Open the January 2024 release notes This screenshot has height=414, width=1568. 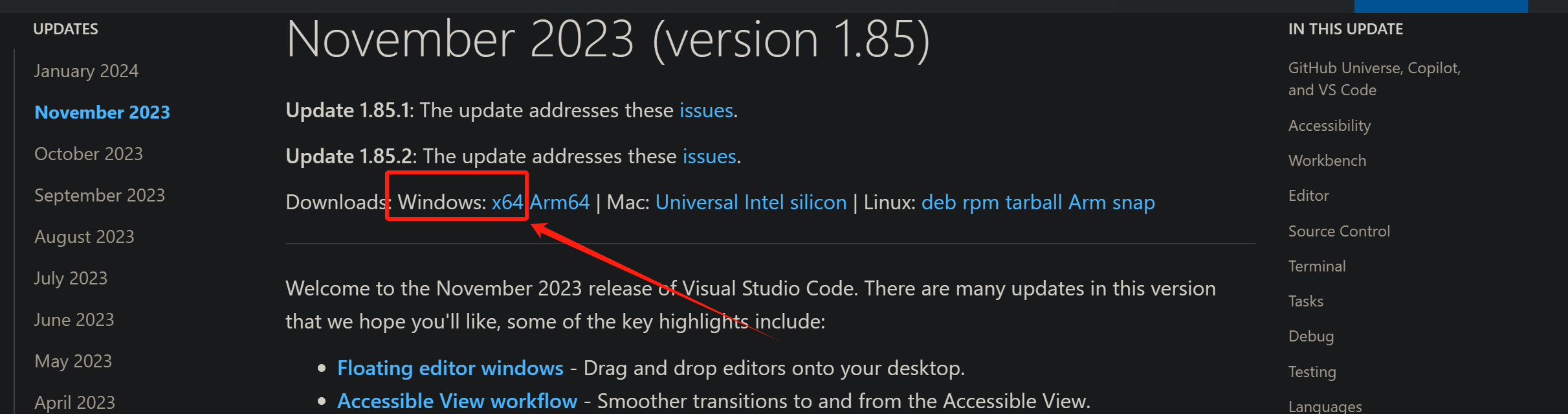(86, 71)
